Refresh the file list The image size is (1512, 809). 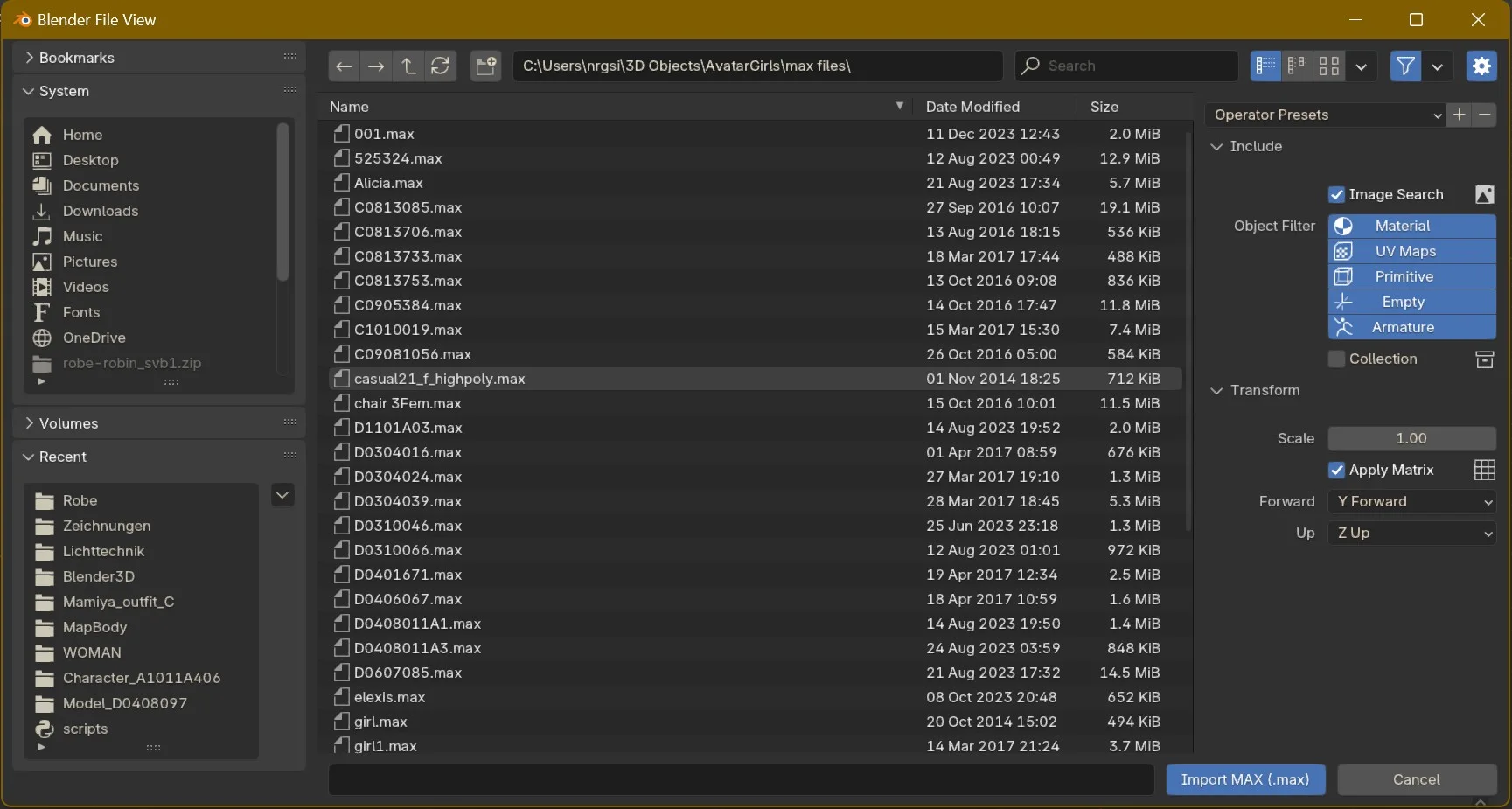click(x=441, y=66)
